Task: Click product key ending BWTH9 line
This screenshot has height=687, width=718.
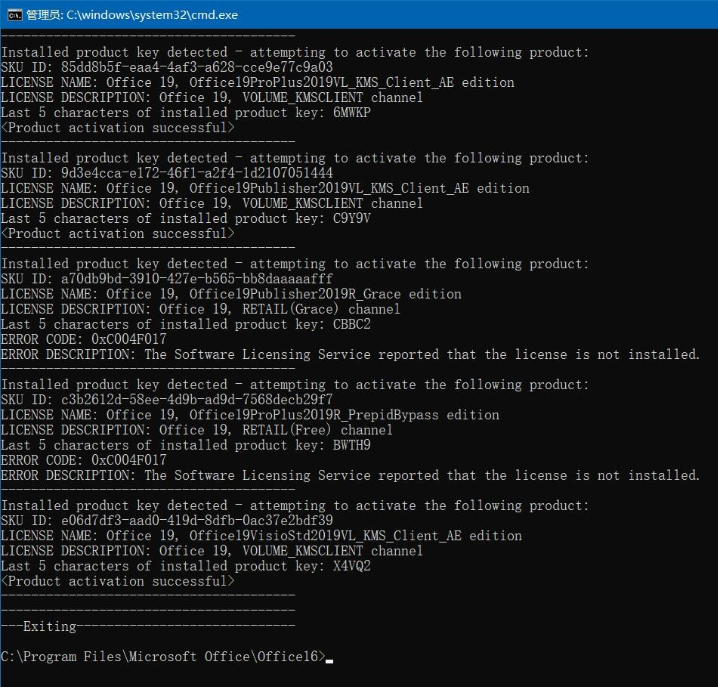Action: tap(186, 445)
